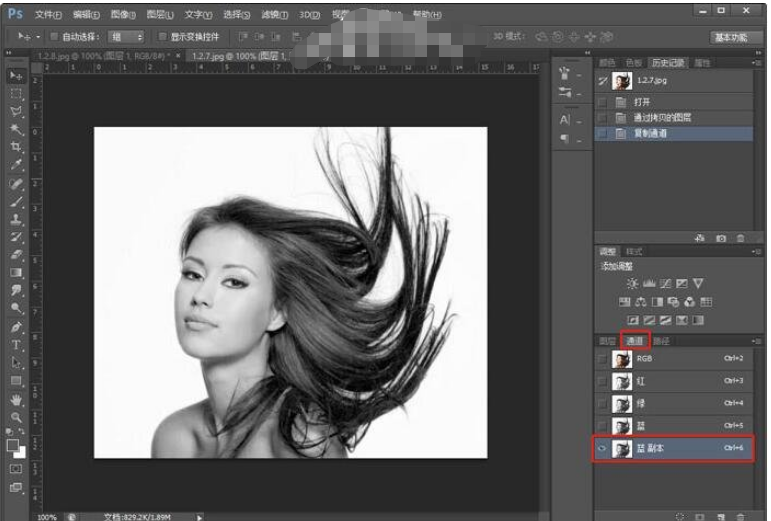Delete the current channel with the trash icon
This screenshot has width=771, height=521.
point(740,516)
